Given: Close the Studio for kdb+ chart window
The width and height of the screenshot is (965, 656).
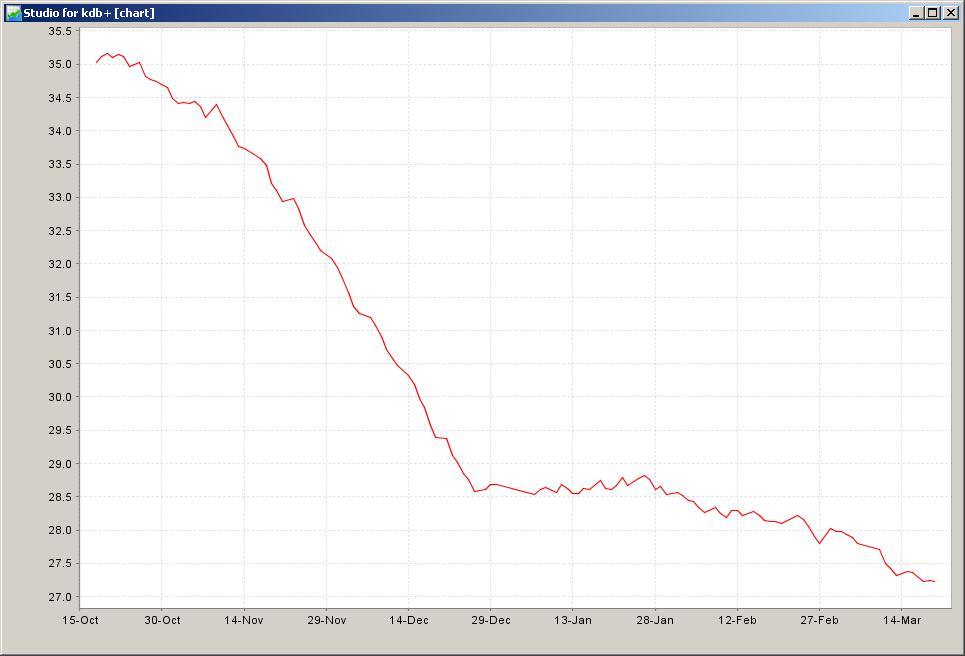Looking at the screenshot, I should [x=950, y=12].
